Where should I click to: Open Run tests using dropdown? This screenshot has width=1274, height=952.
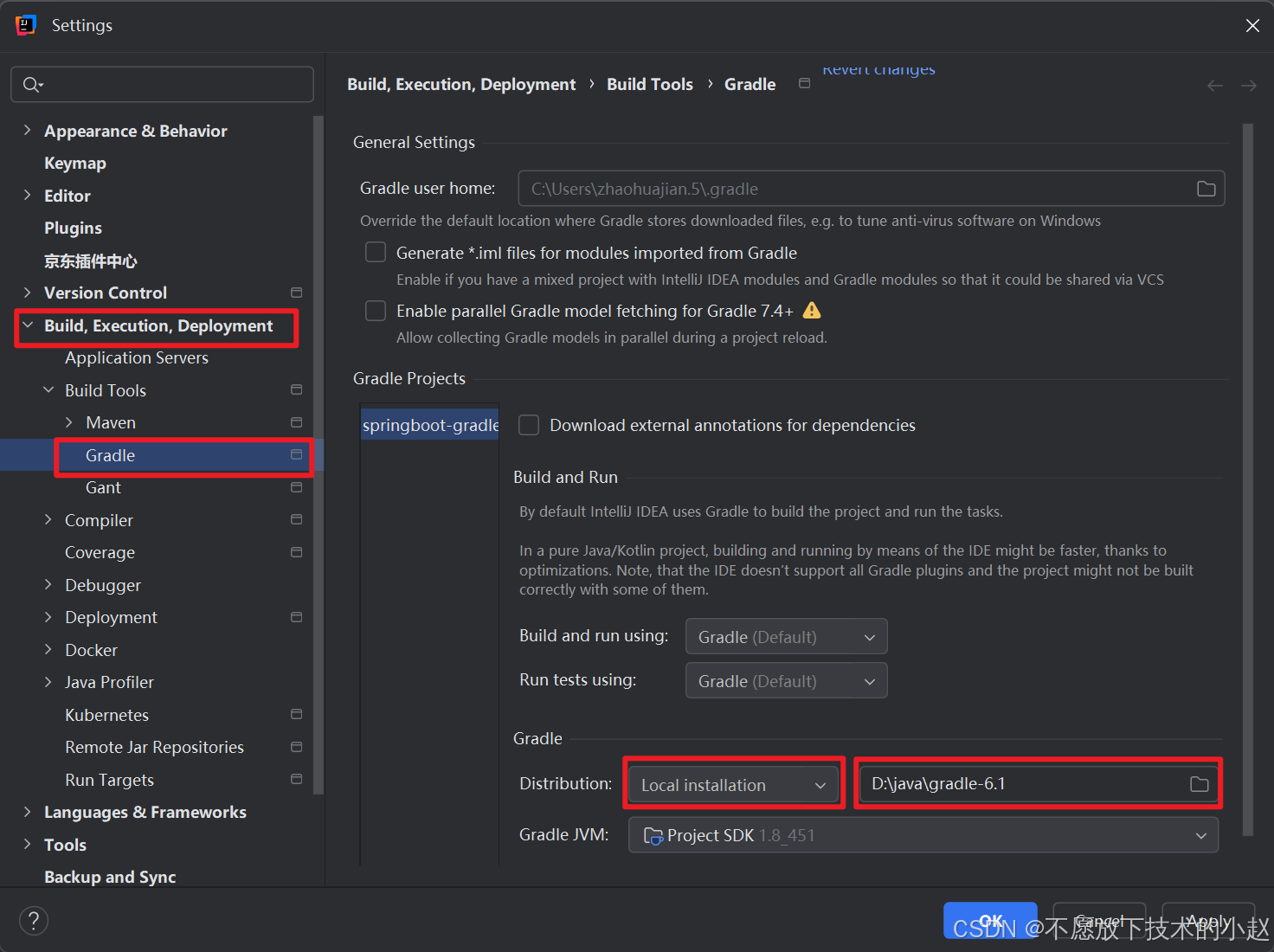786,681
